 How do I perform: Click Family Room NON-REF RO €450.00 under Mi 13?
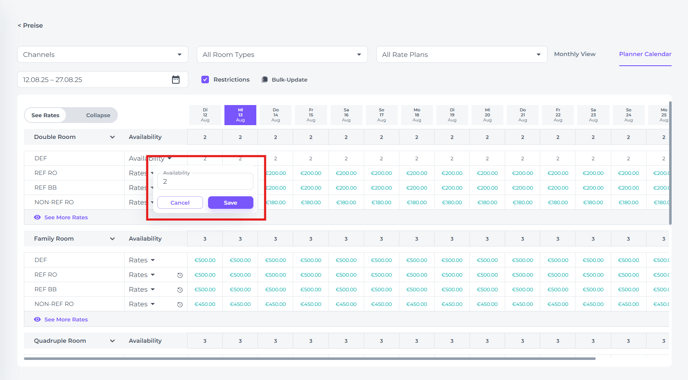[x=240, y=304]
